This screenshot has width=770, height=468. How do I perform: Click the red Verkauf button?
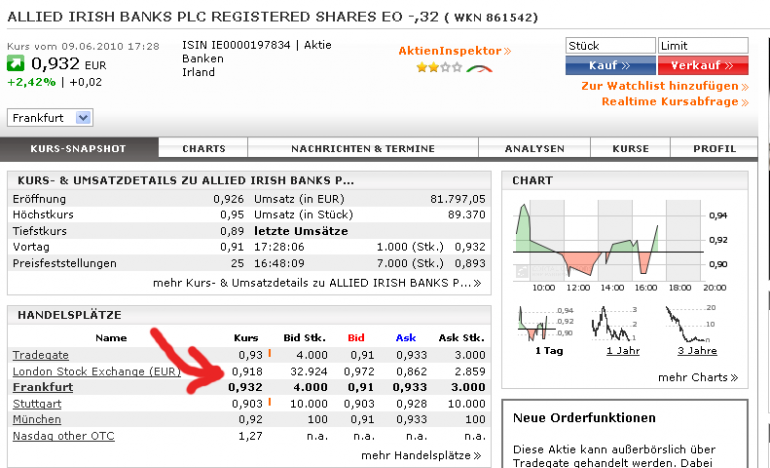tap(703, 65)
